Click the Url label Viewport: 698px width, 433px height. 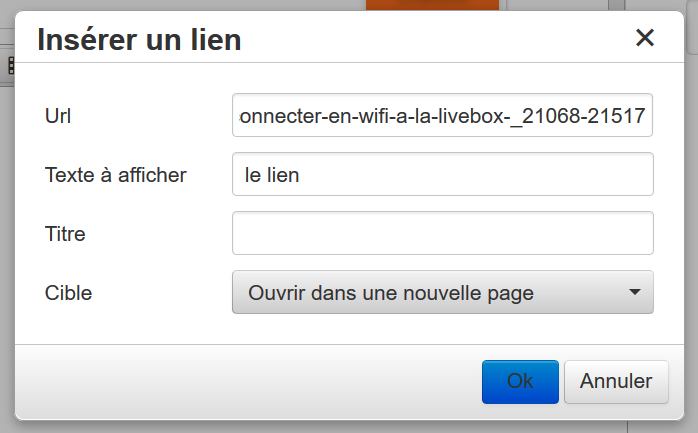coord(58,116)
